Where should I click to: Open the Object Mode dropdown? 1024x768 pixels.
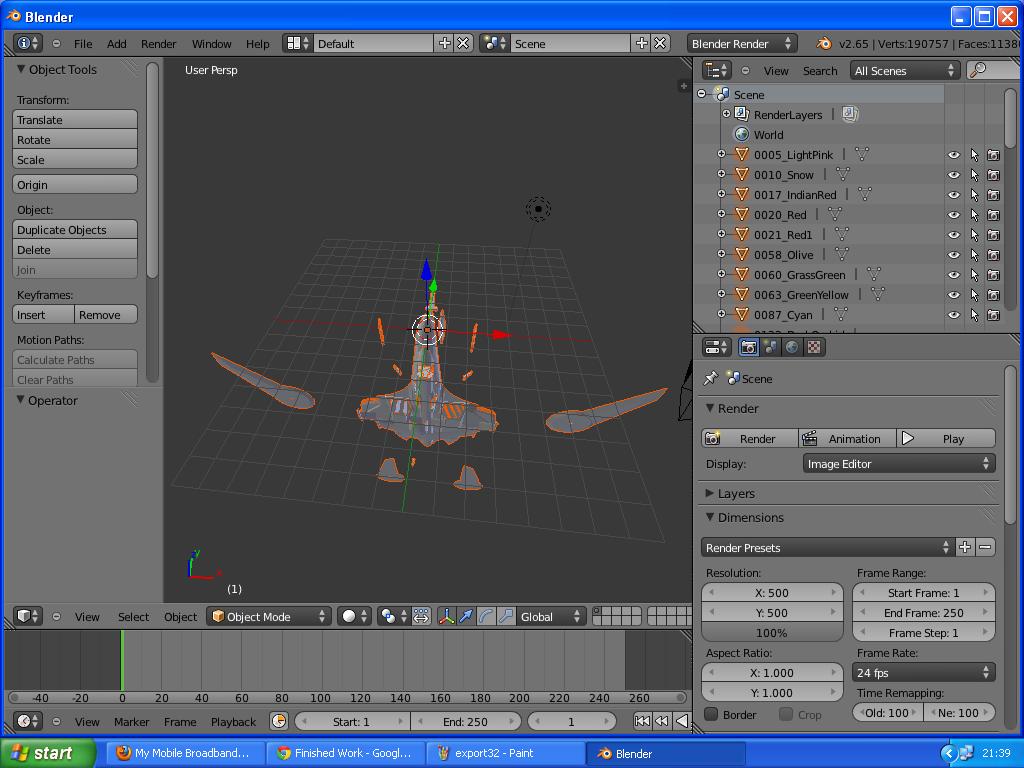[x=268, y=616]
